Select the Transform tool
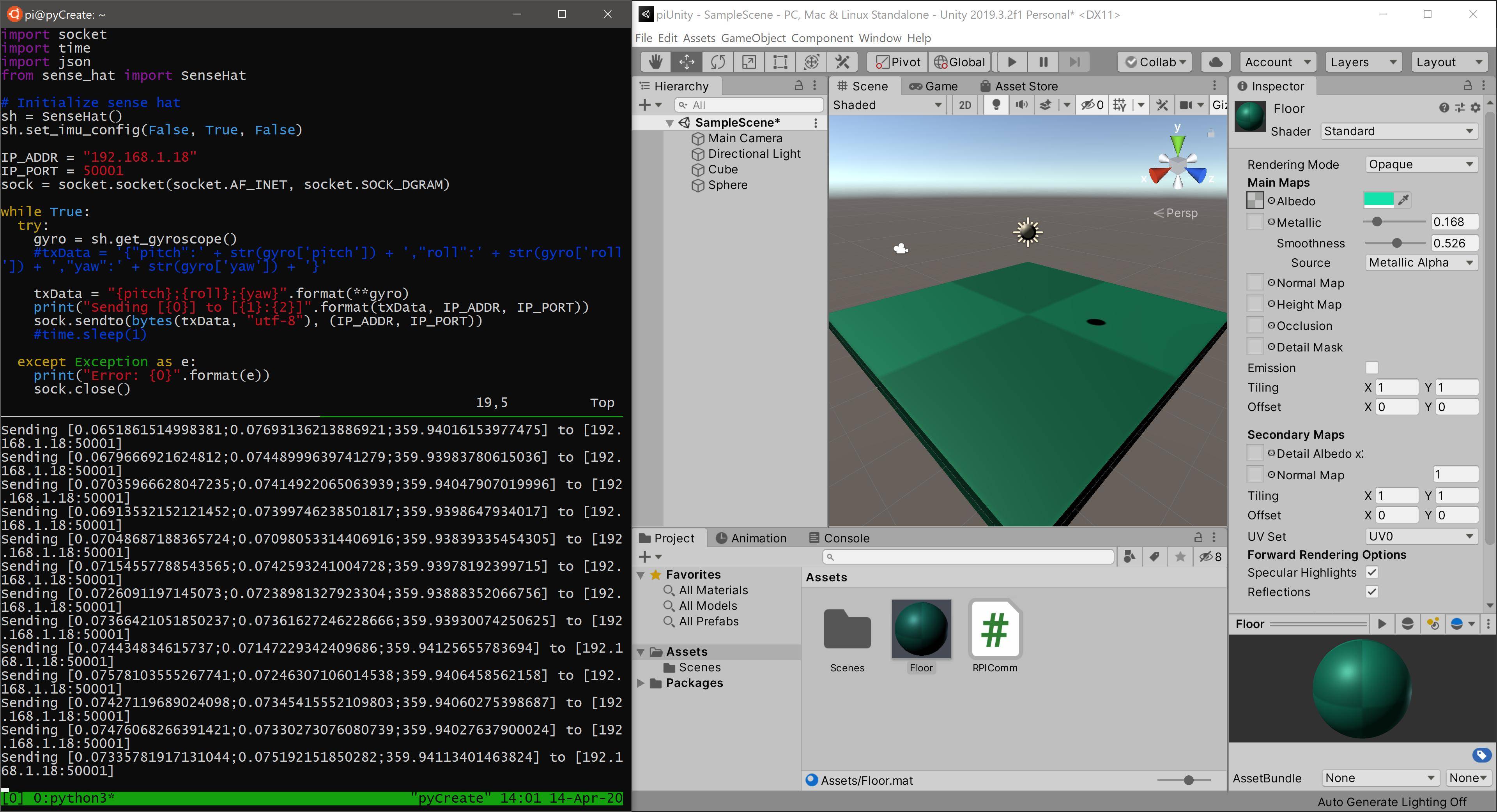 [x=812, y=62]
